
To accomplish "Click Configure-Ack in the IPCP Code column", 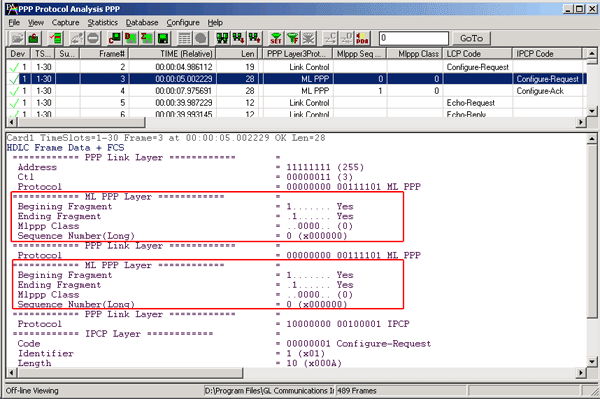I will pos(540,91).
